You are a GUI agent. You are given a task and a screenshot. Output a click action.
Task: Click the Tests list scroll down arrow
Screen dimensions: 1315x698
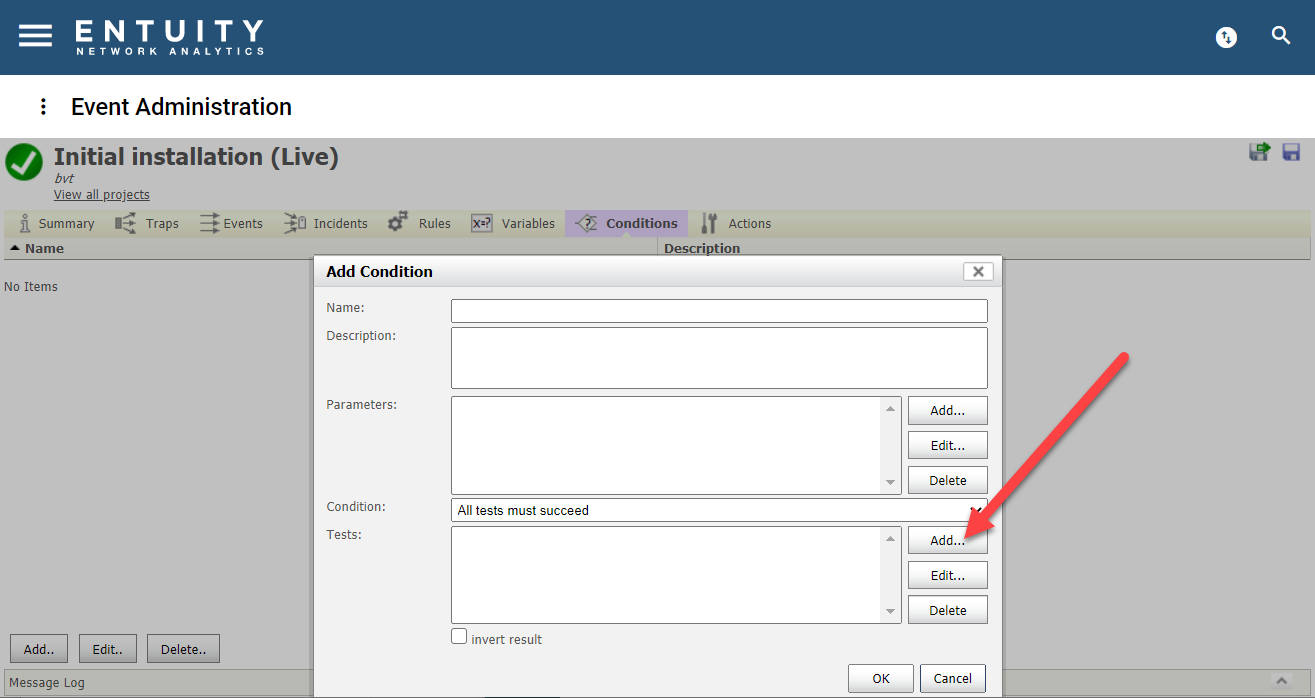pos(891,612)
